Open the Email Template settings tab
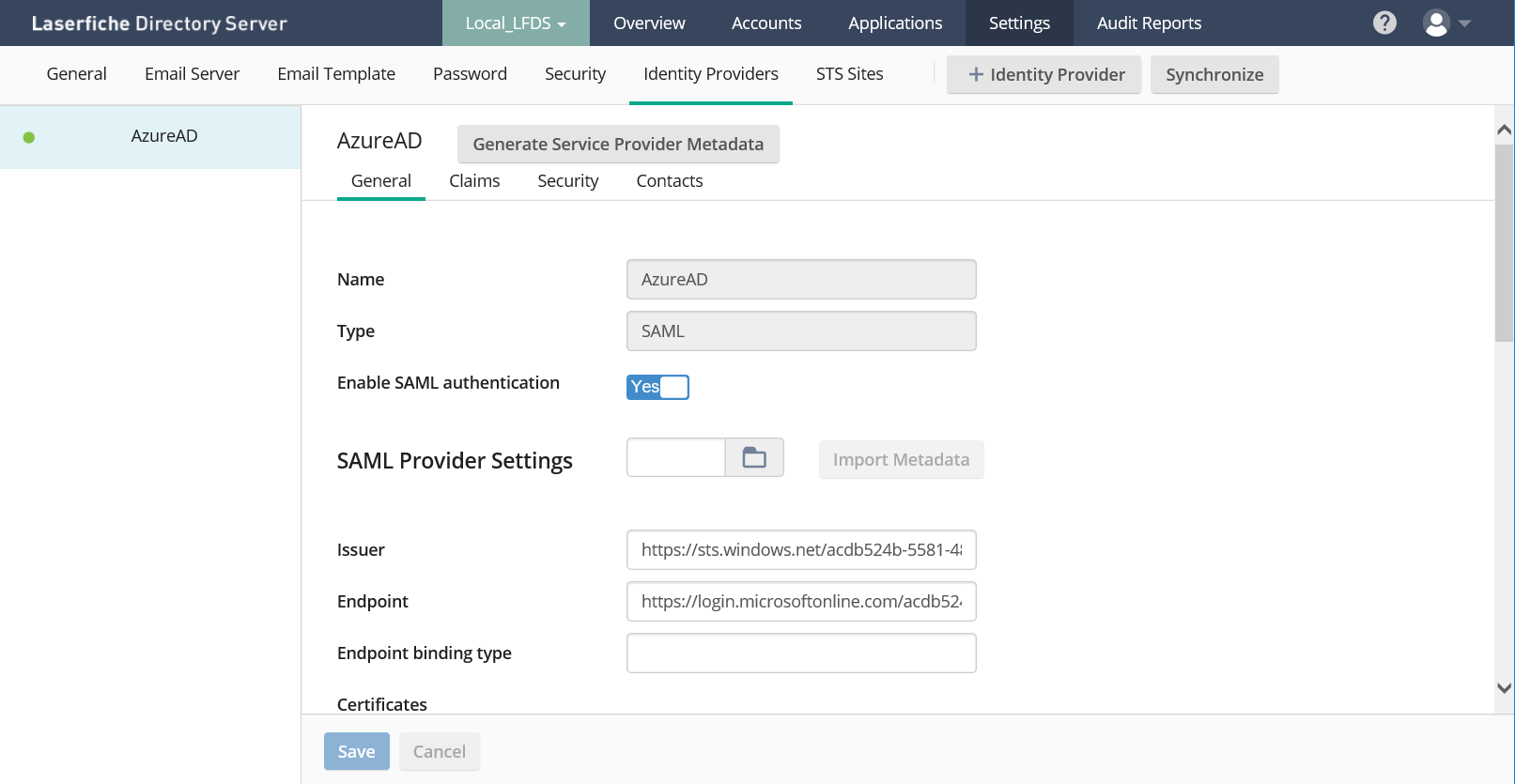Screen dimensions: 1515x784 [336, 73]
